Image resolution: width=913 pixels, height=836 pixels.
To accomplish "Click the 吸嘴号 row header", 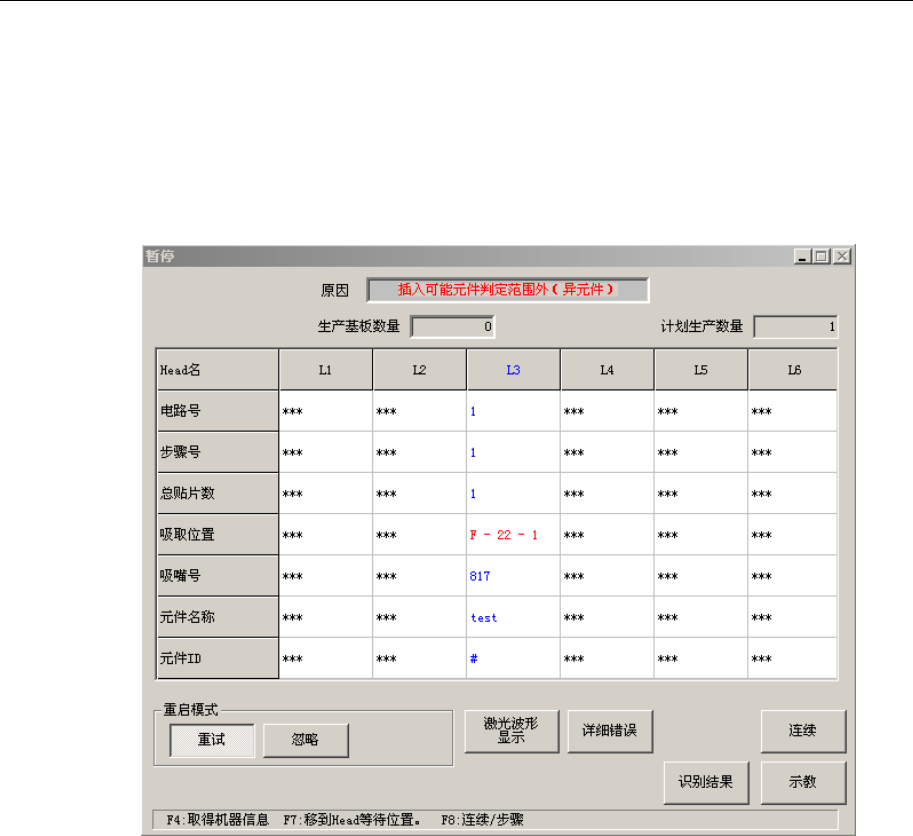I will 218,576.
